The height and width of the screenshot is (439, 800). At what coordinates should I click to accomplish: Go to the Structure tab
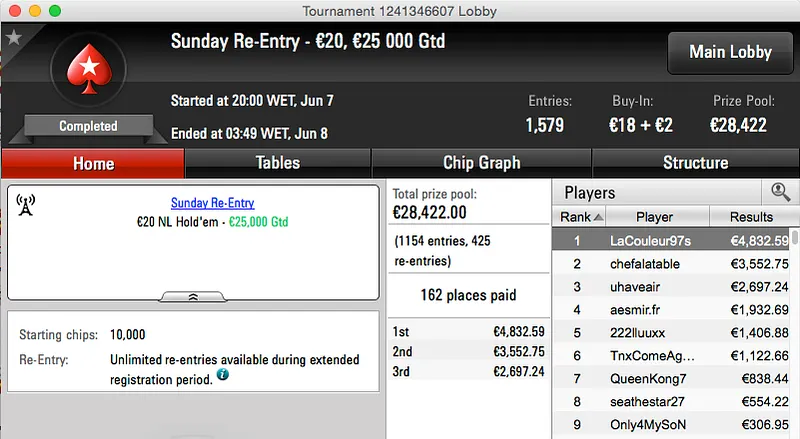coord(695,163)
